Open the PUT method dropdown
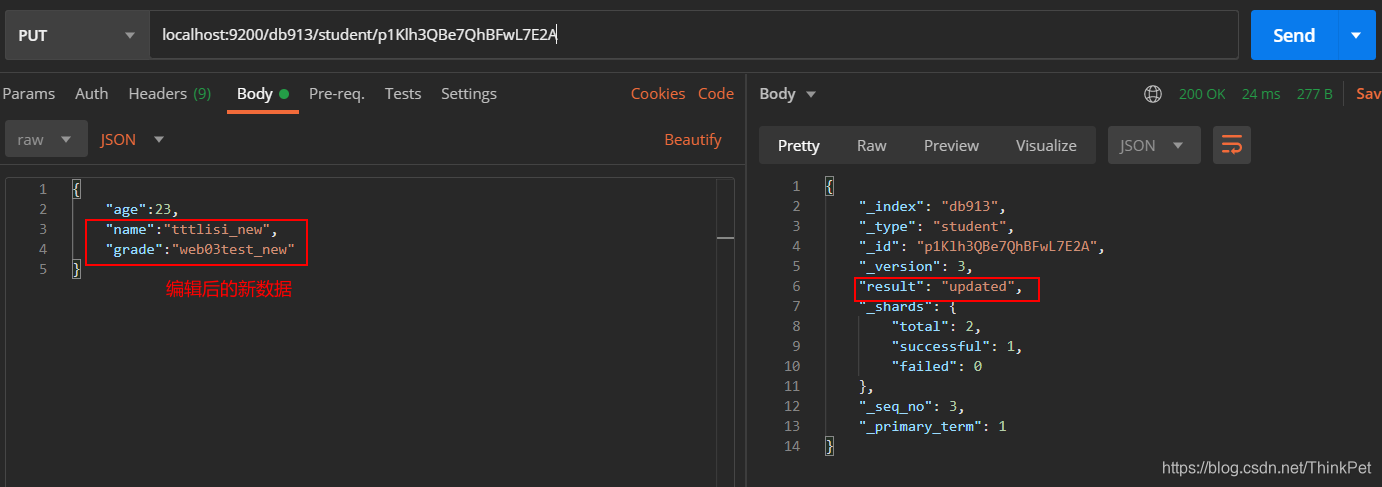The height and width of the screenshot is (487, 1382). [75, 35]
